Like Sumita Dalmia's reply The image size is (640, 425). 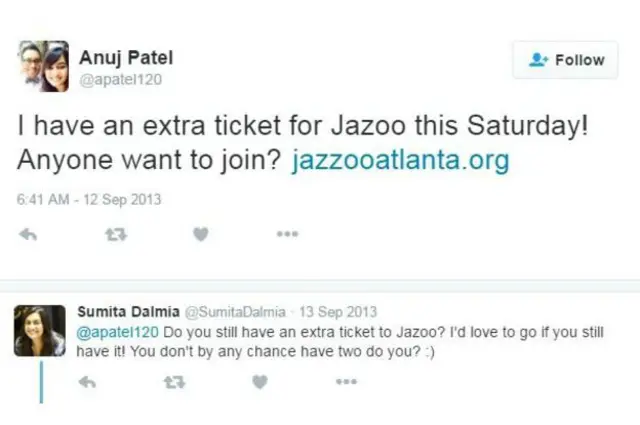259,381
